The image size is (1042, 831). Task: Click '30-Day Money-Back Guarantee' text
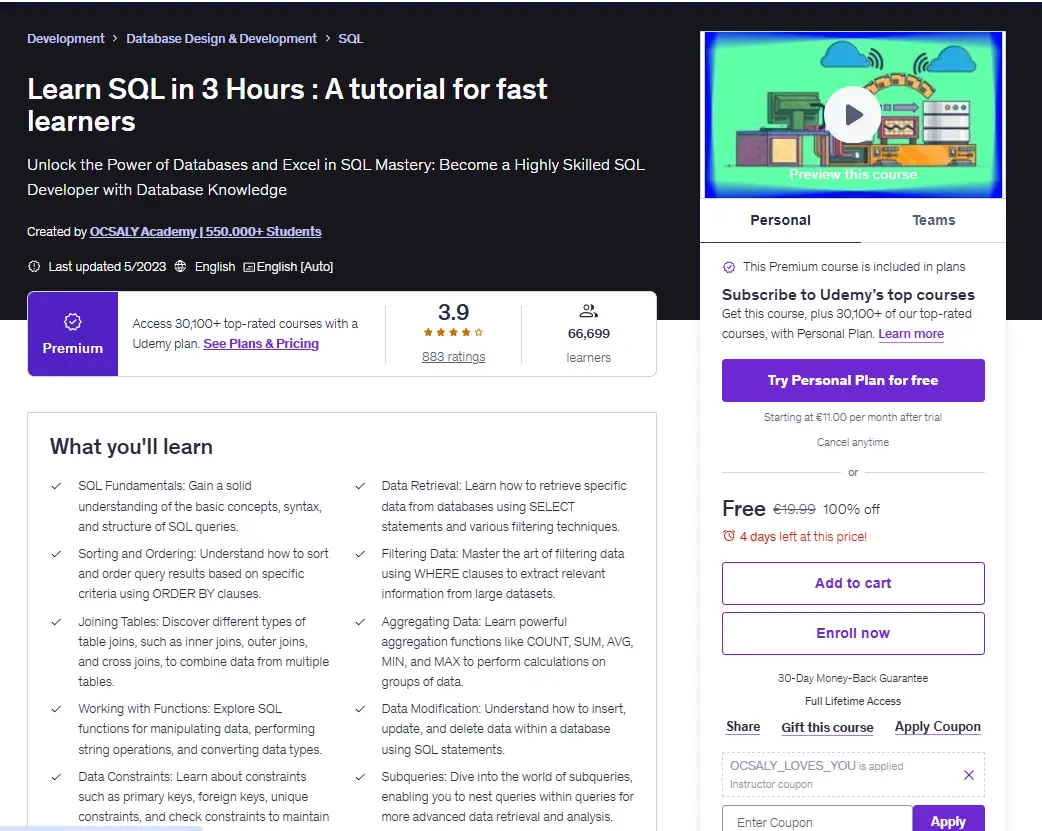point(853,678)
